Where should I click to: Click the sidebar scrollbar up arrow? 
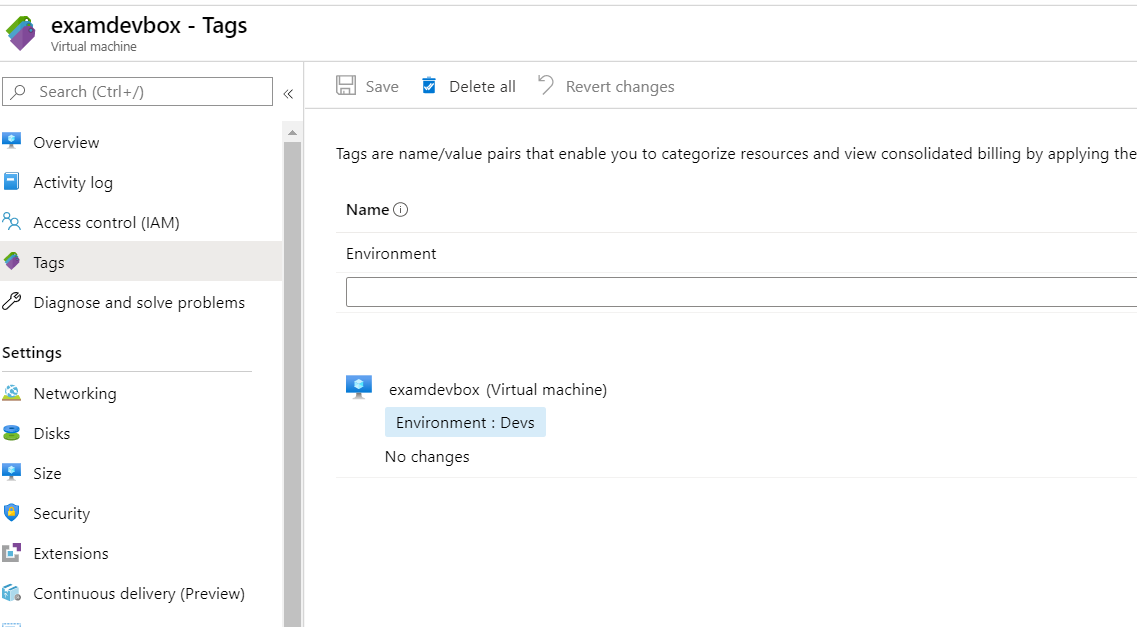pyautogui.click(x=292, y=133)
